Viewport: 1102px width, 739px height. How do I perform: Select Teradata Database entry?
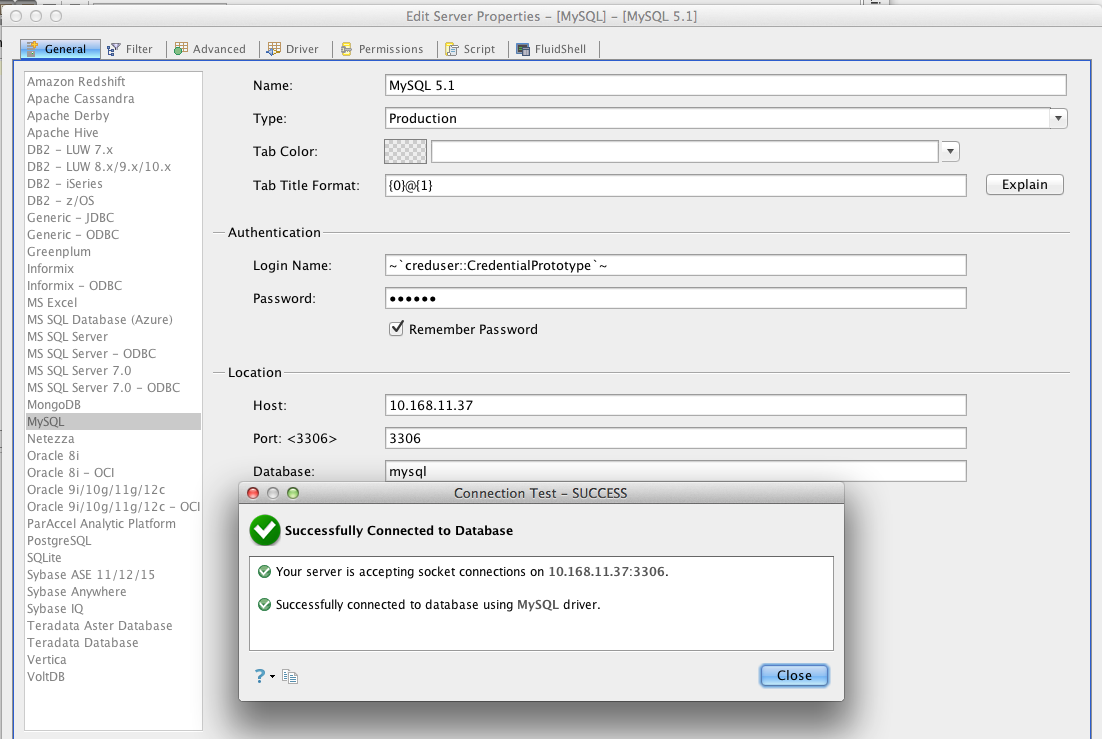[82, 643]
